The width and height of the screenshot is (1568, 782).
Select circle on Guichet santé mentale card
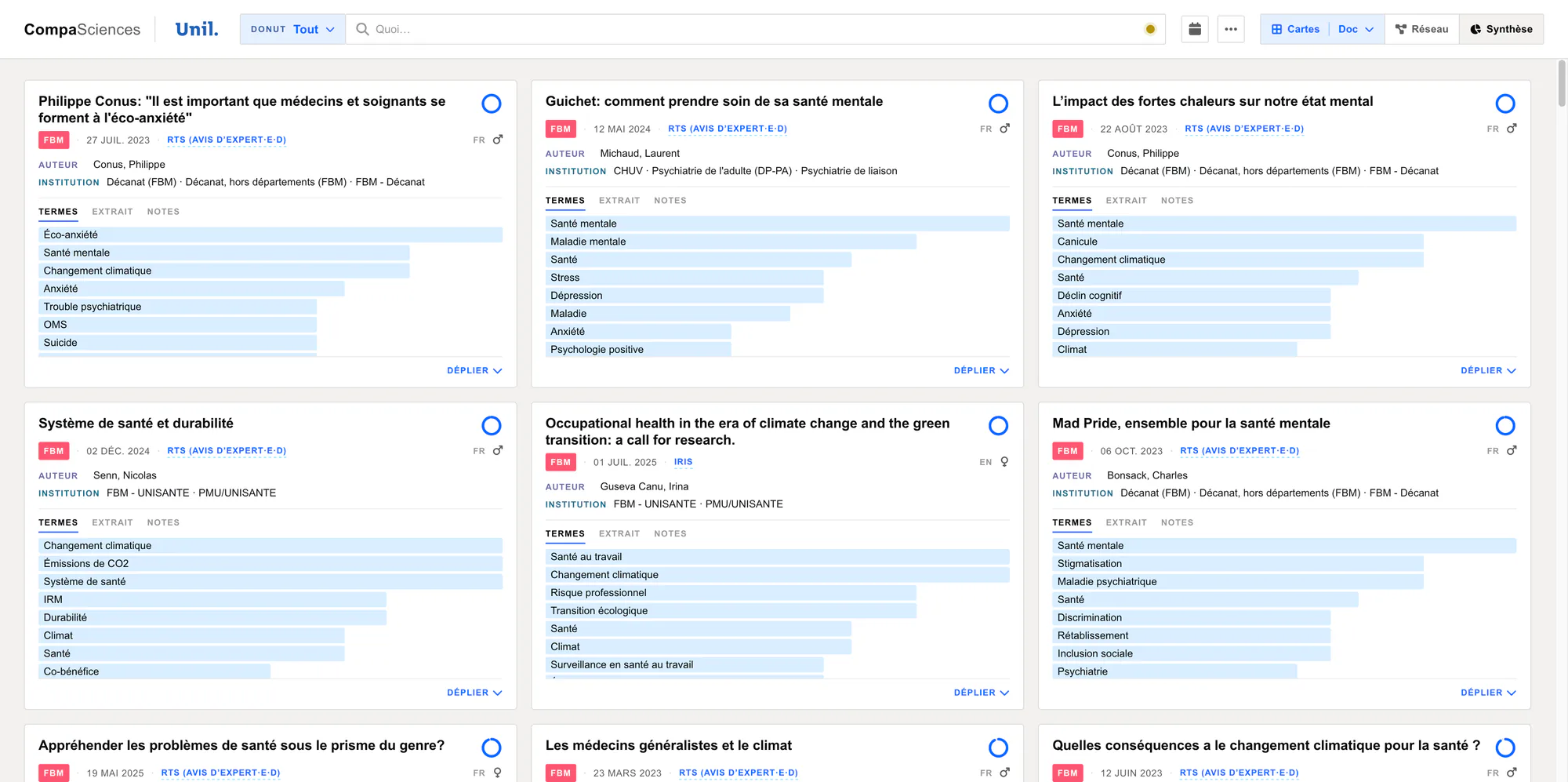[998, 104]
